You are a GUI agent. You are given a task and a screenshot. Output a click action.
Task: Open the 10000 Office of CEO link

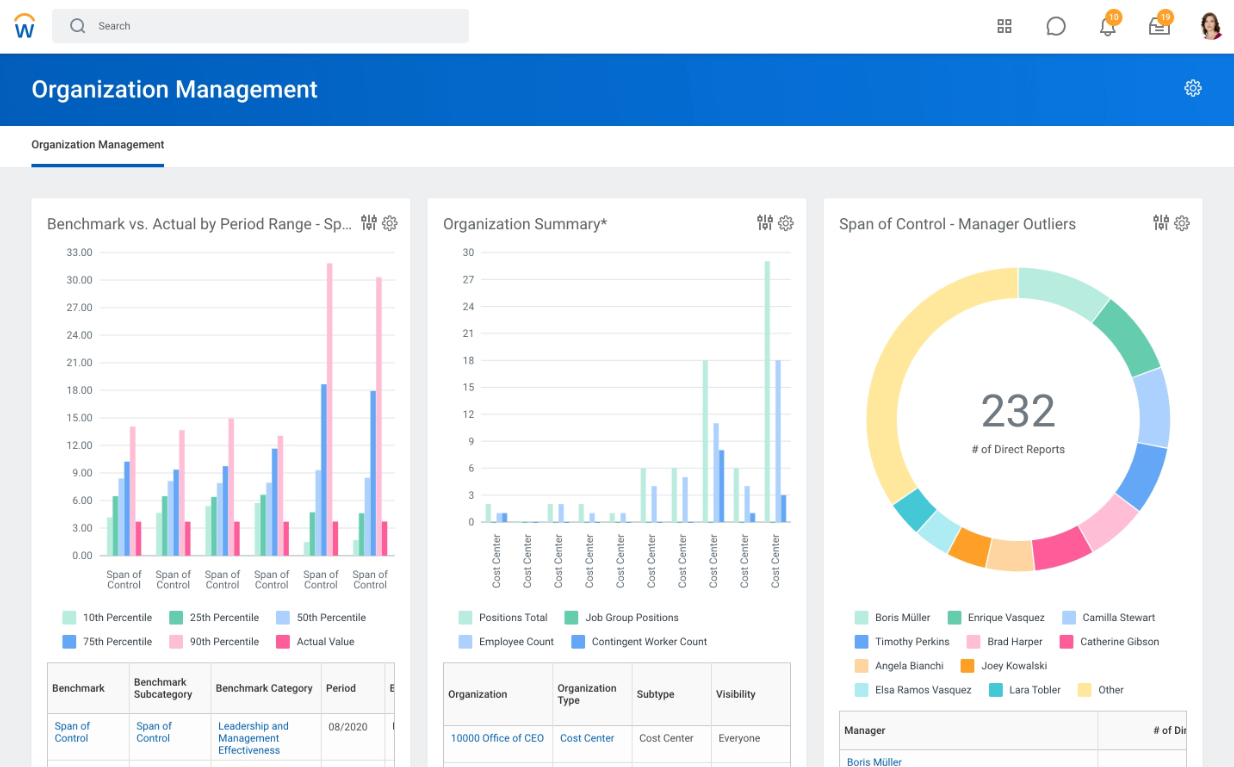click(x=497, y=738)
